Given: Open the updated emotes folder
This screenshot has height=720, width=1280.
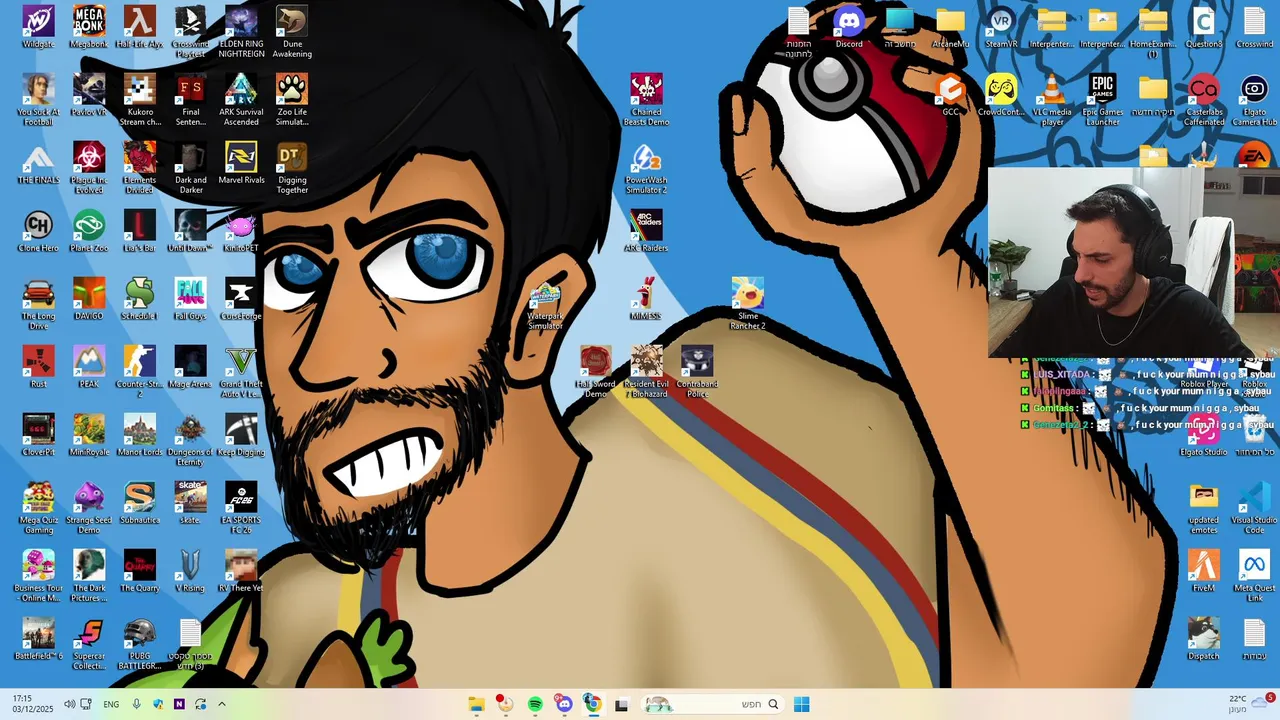Looking at the screenshot, I should (x=1204, y=508).
